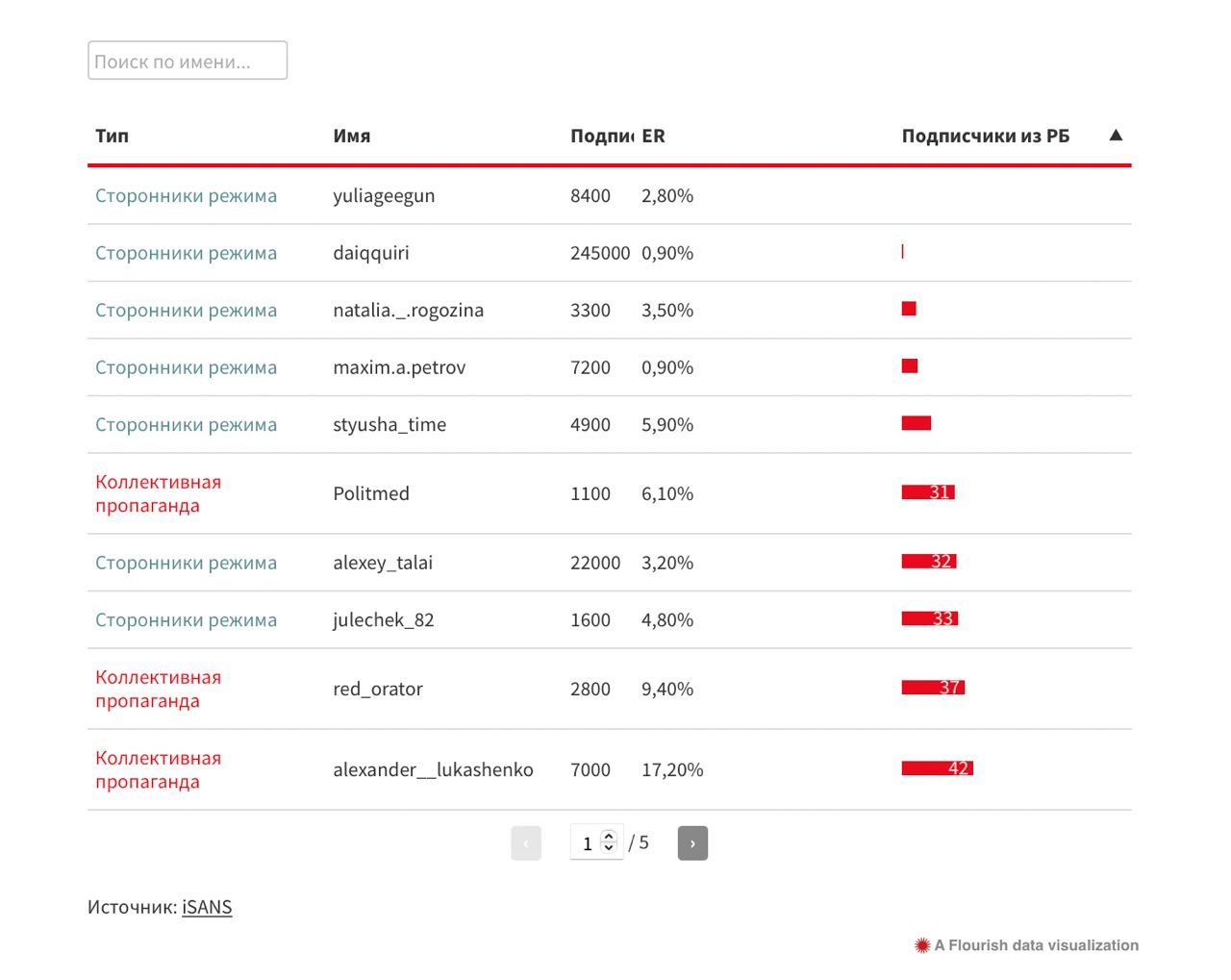This screenshot has height=980, width=1231.
Task: Open the iSANS source link
Action: [x=207, y=907]
